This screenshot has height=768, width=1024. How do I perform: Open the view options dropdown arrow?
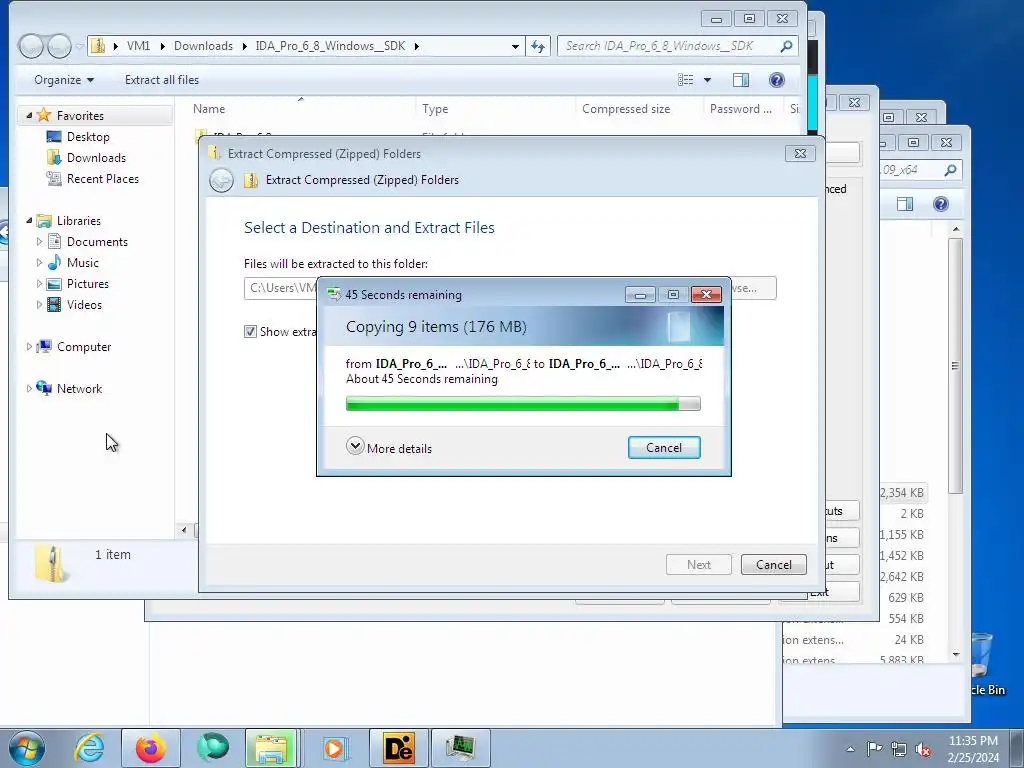[x=707, y=80]
